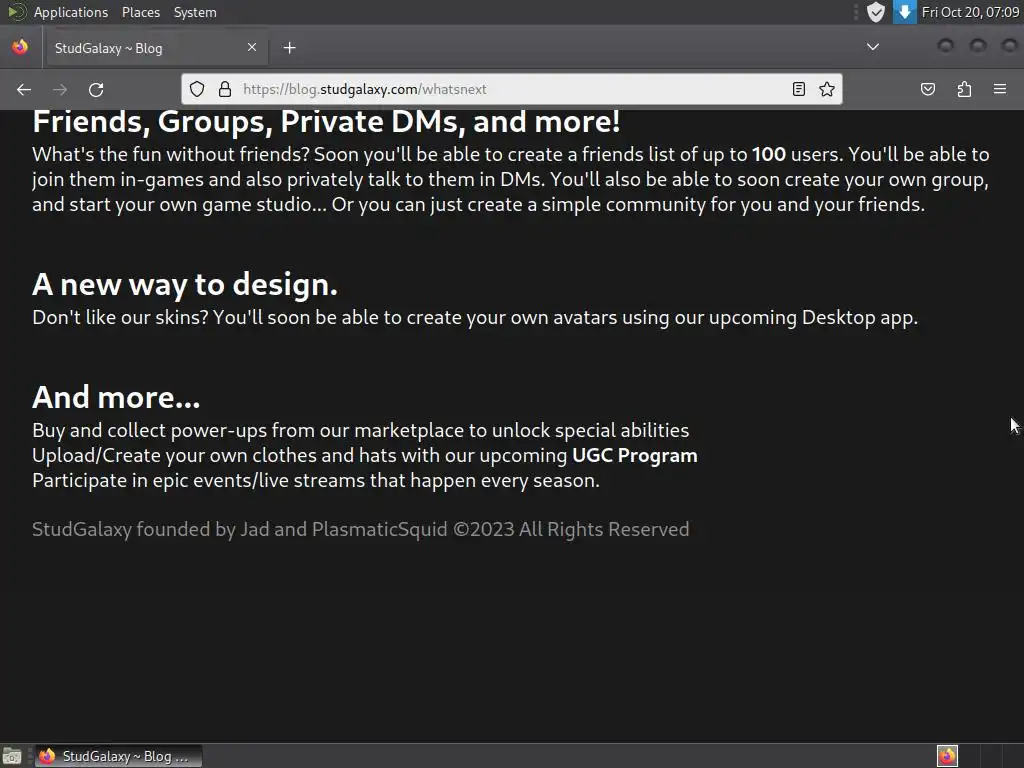Click the Firefox logo beside the tab strip
Viewport: 1024px width, 768px height.
(x=20, y=47)
